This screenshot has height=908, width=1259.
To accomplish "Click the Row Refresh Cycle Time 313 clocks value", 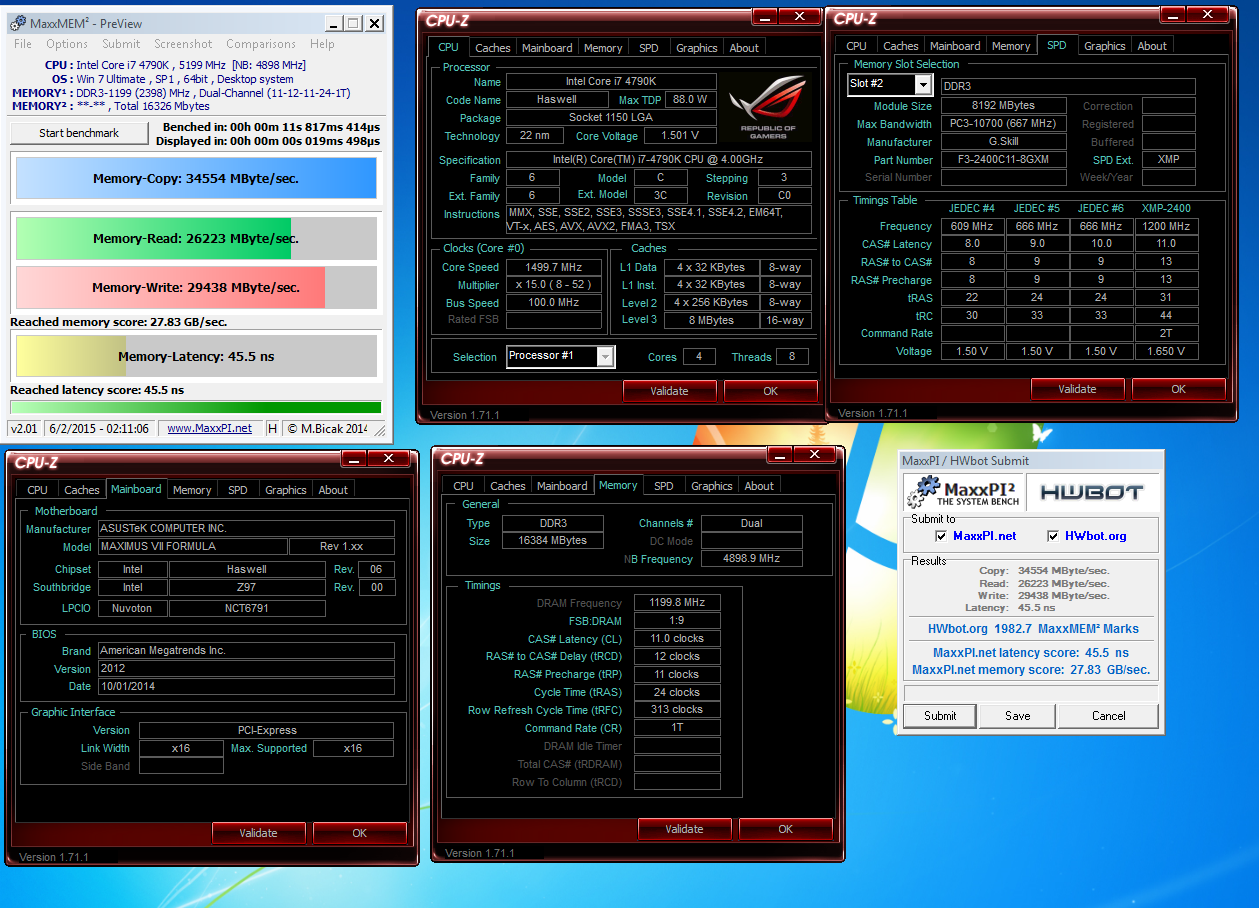I will click(x=677, y=709).
